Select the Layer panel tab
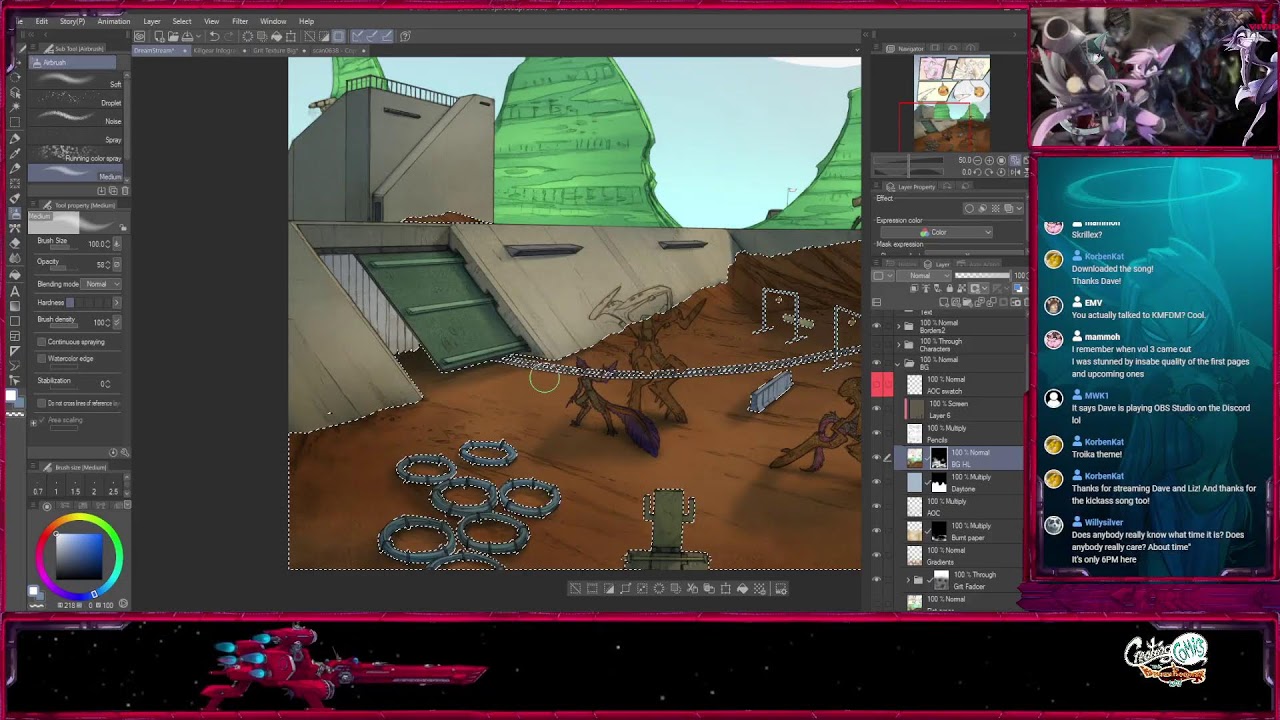Image resolution: width=1280 pixels, height=720 pixels. click(937, 264)
